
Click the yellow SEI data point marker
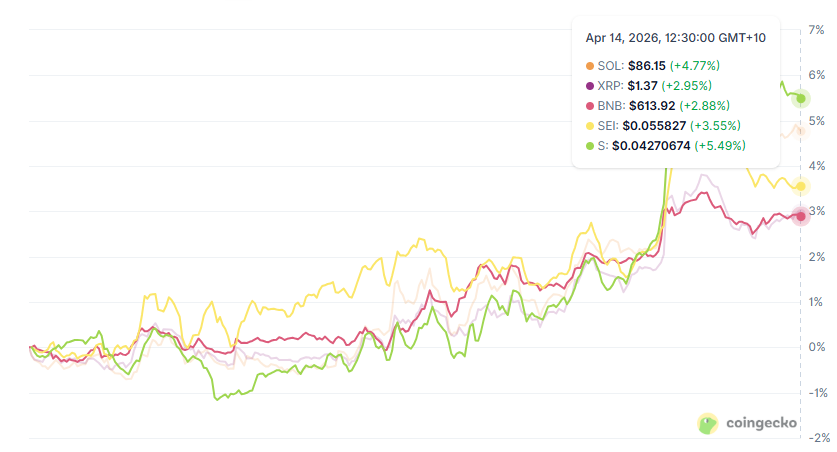coord(801,186)
